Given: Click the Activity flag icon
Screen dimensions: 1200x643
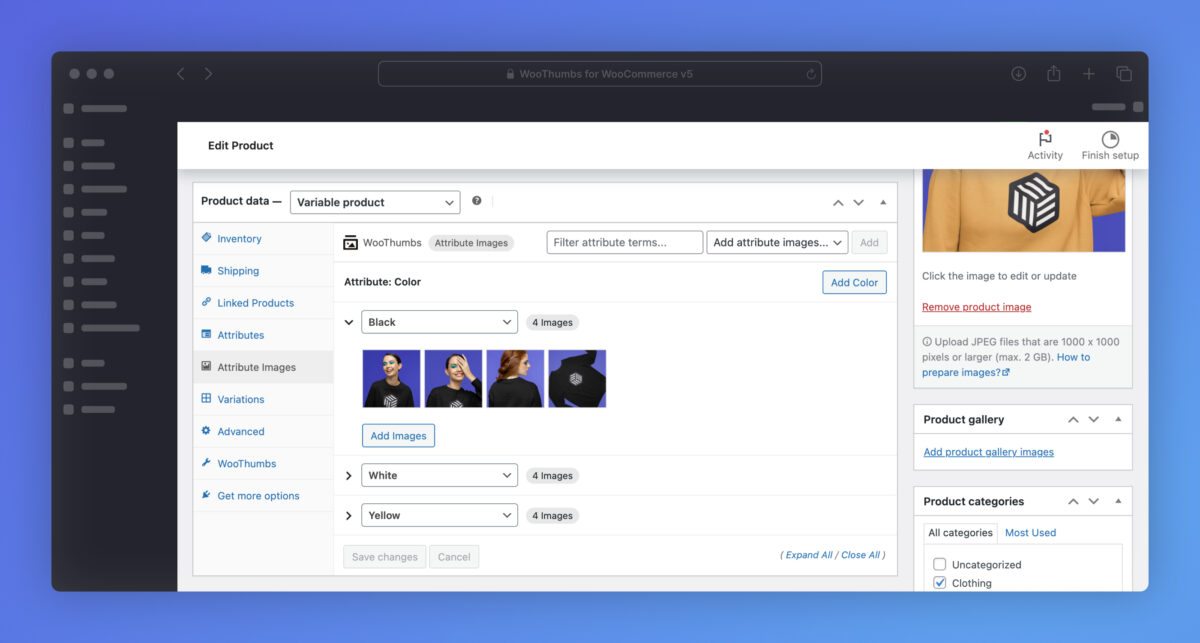Looking at the screenshot, I should tap(1045, 139).
